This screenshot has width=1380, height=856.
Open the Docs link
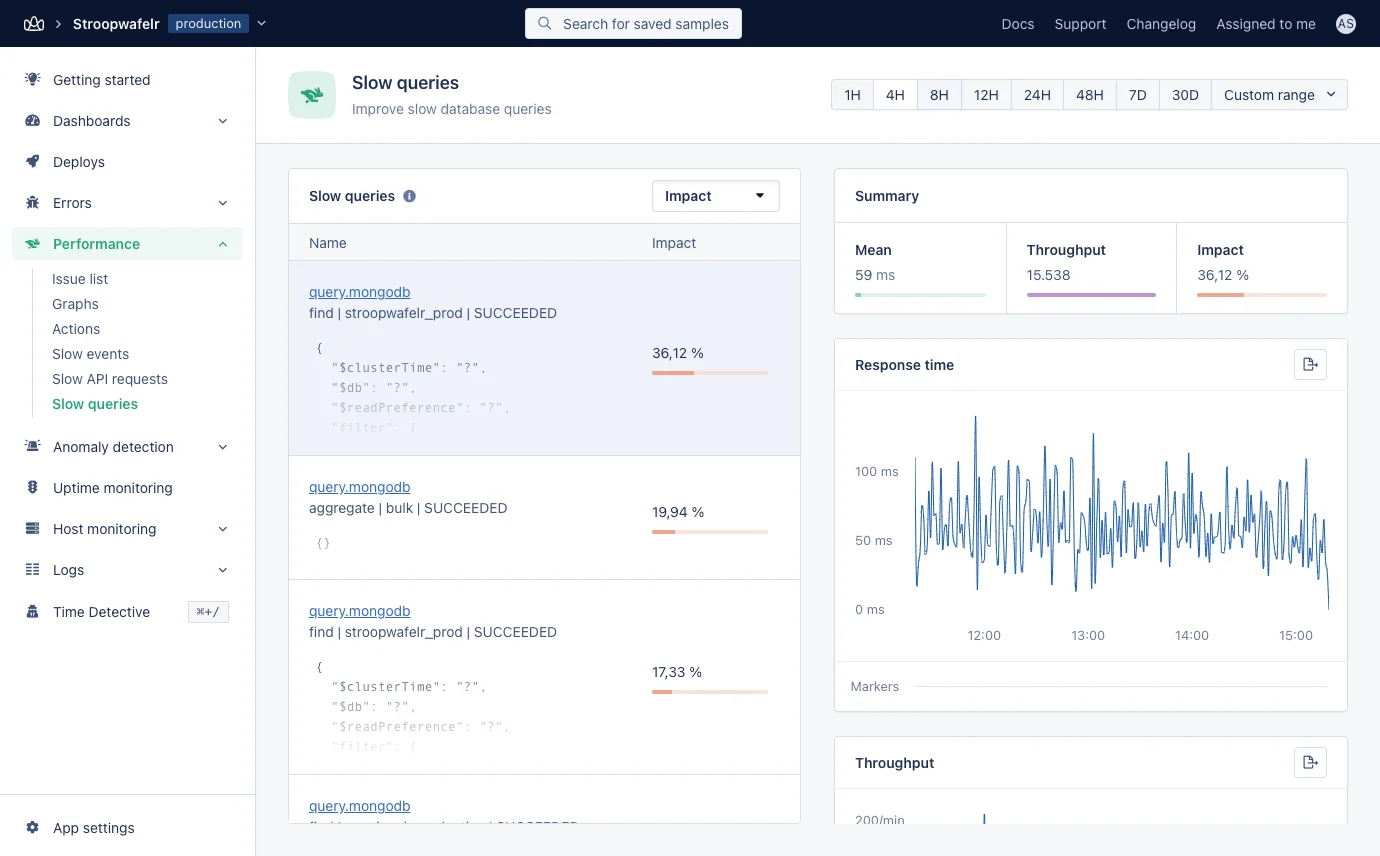pos(1017,24)
